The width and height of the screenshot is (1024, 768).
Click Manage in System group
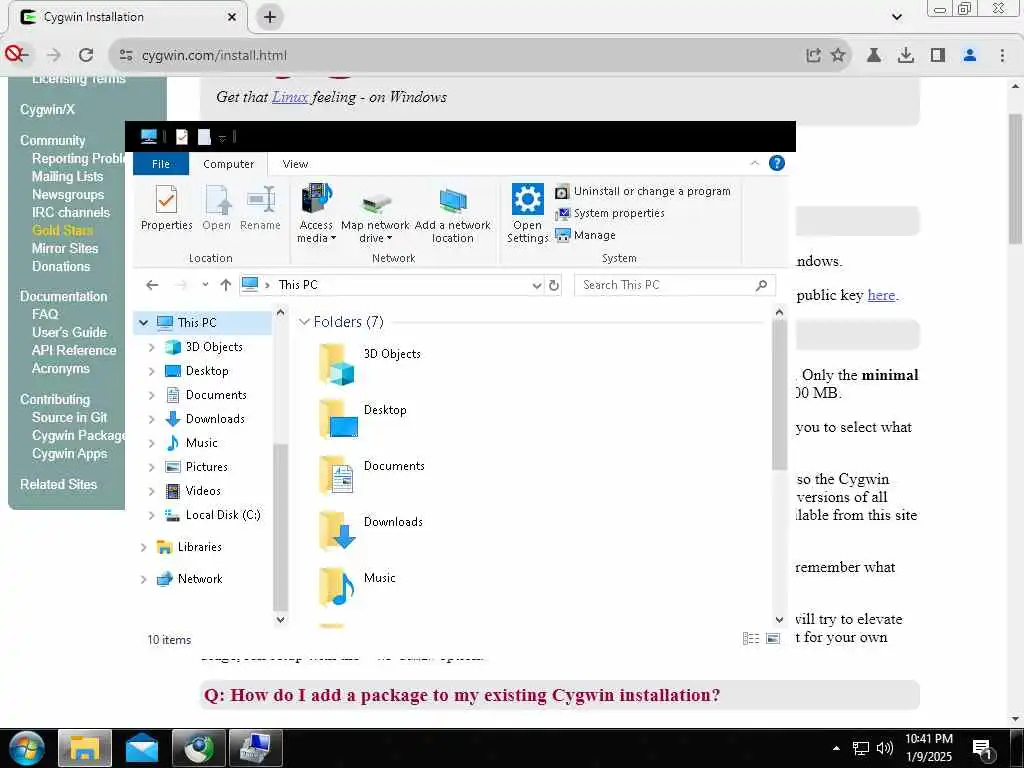point(585,235)
